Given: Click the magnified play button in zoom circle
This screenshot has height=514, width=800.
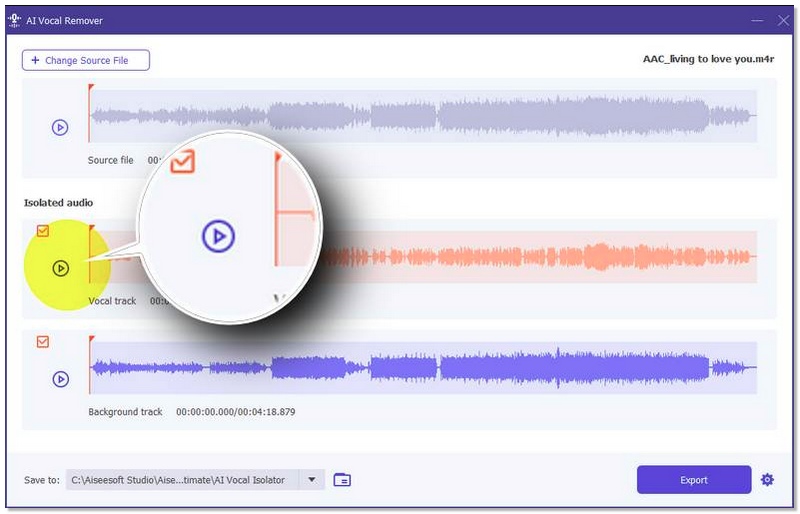Looking at the screenshot, I should pos(218,236).
